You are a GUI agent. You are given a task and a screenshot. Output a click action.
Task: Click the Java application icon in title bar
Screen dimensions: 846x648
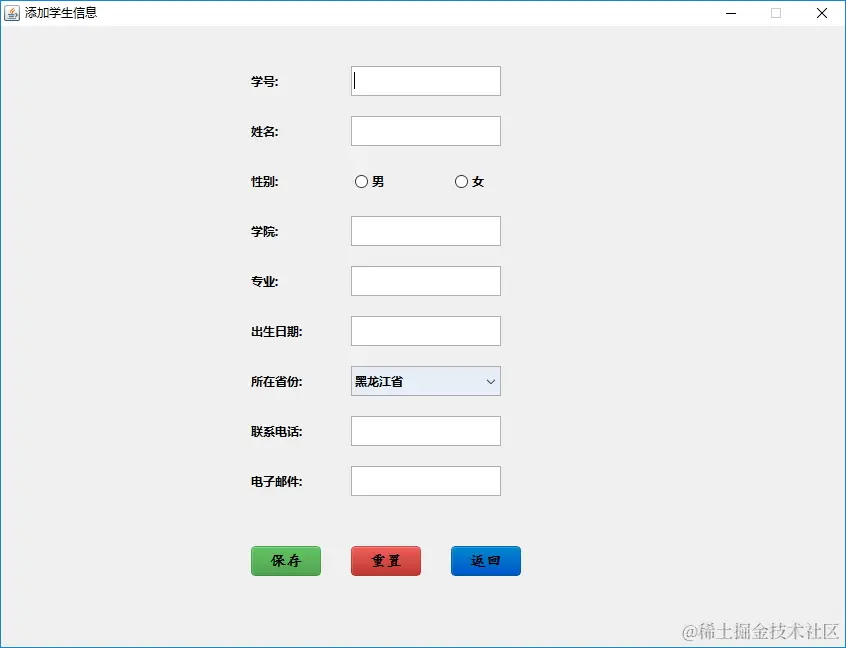coord(14,13)
